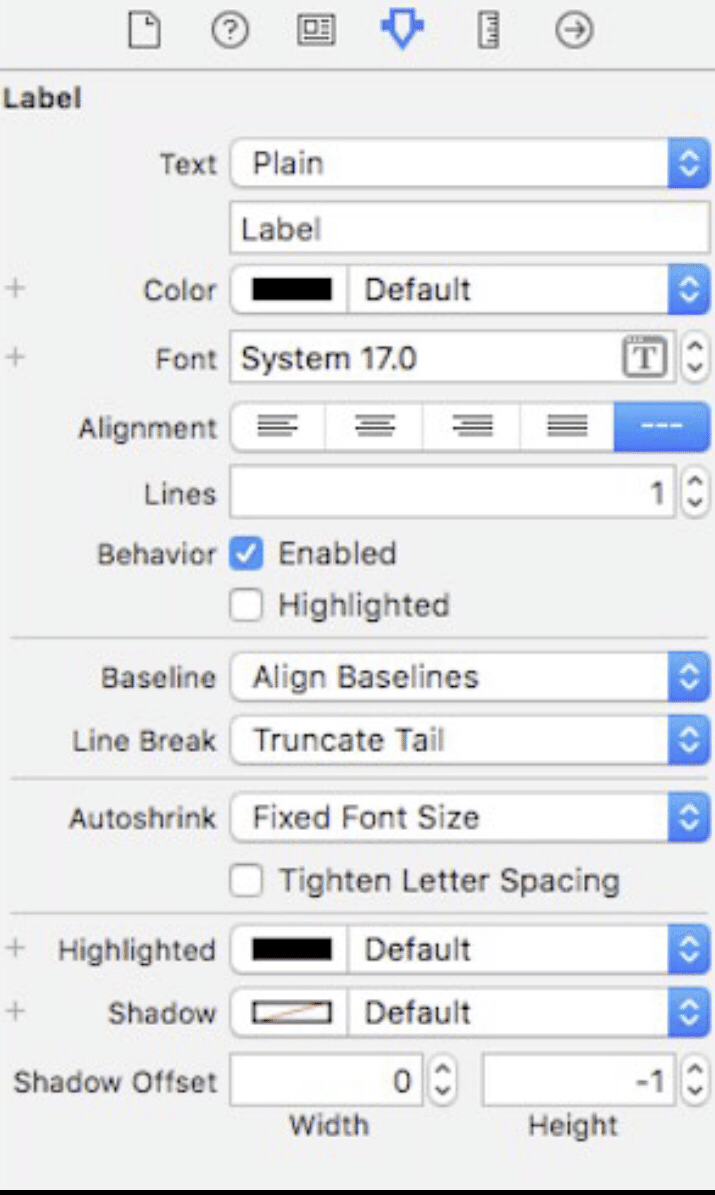Expand the Autoshrink Fixed Font Size menu
Viewport: 715px width, 1195px height.
pos(470,817)
